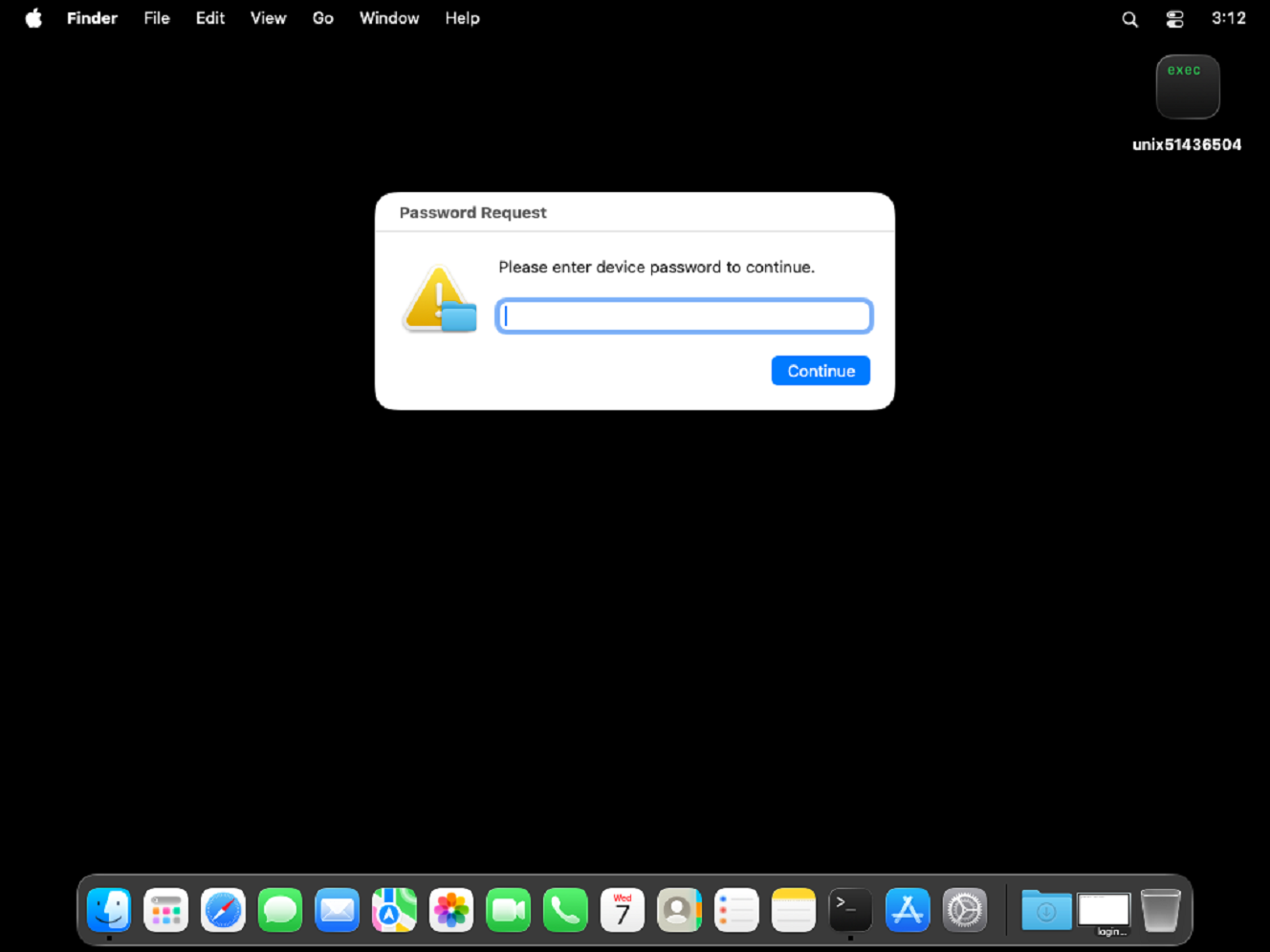Image resolution: width=1270 pixels, height=952 pixels.
Task: Open Calendar showing Wed 7
Action: [623, 910]
